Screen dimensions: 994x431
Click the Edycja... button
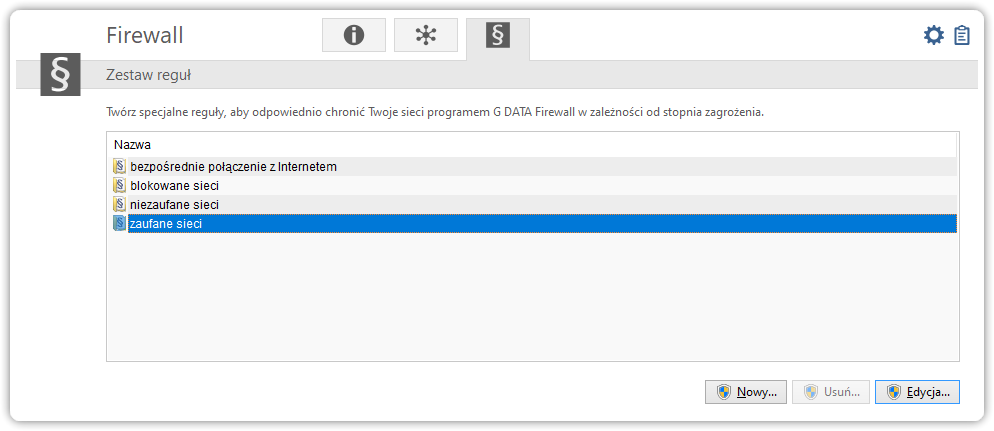pyautogui.click(x=917, y=392)
